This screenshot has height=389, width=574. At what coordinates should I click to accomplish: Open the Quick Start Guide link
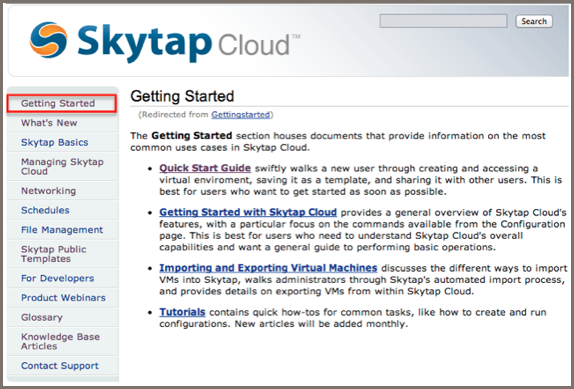(205, 168)
